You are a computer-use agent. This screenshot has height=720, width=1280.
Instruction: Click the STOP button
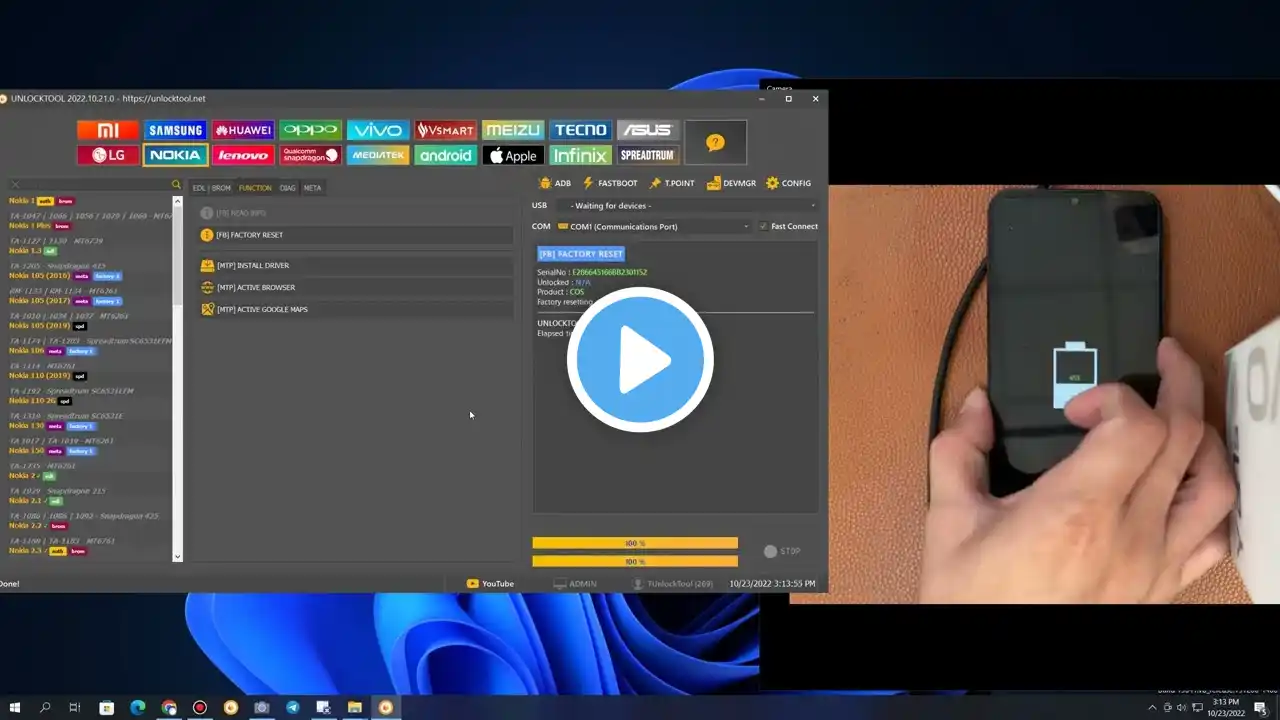click(x=782, y=551)
